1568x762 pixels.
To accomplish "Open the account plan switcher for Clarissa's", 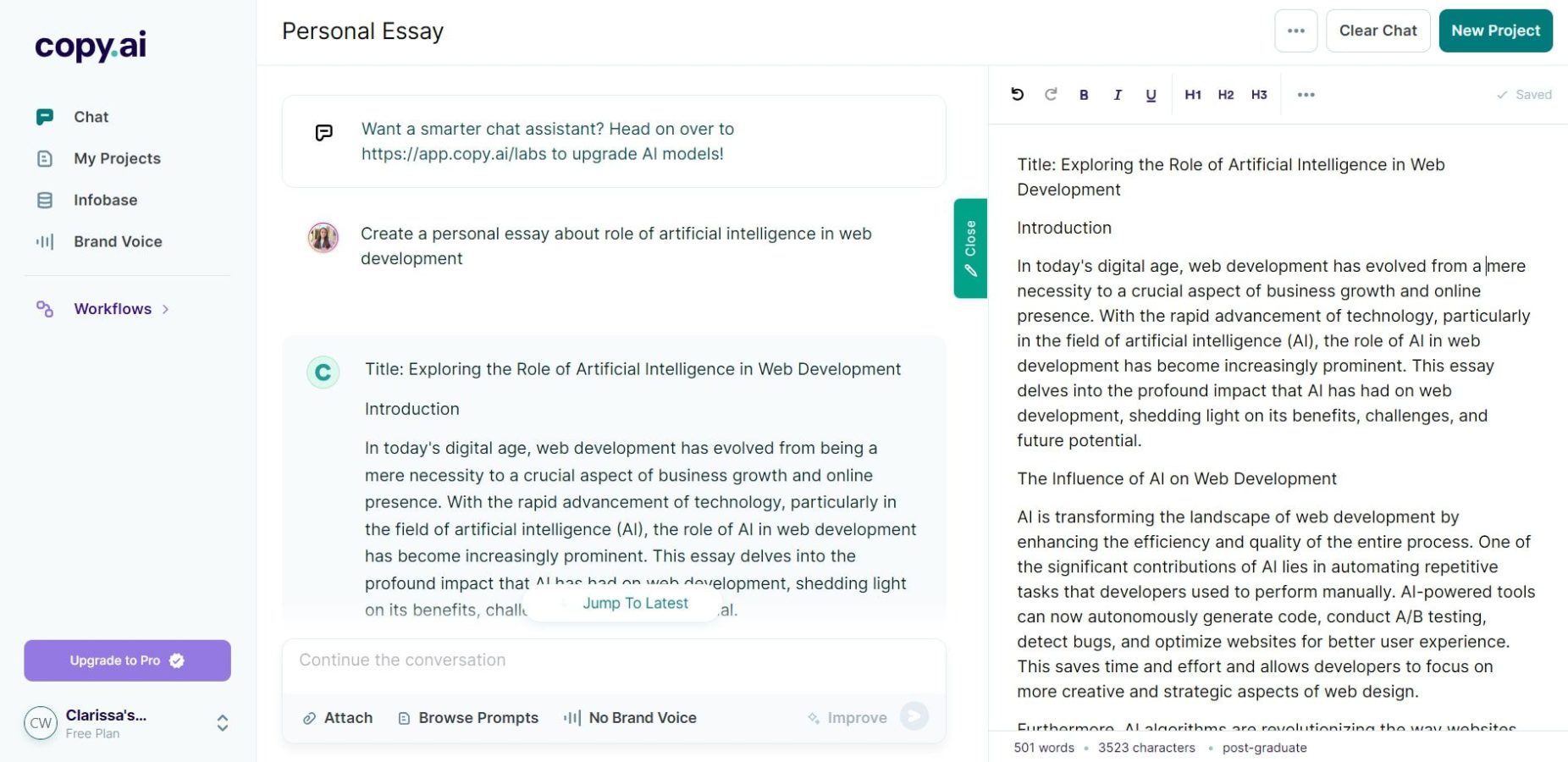I will (x=222, y=723).
